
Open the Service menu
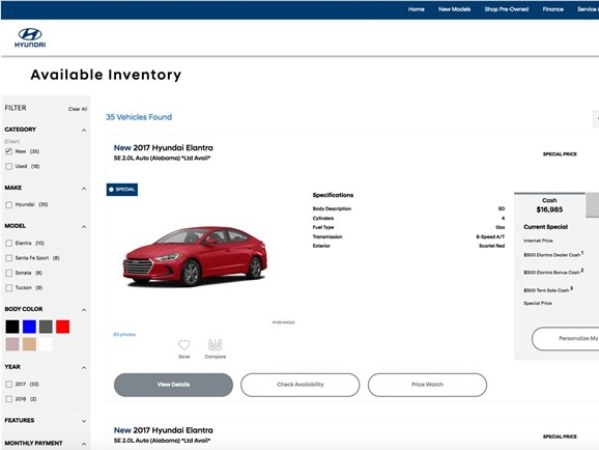point(588,9)
